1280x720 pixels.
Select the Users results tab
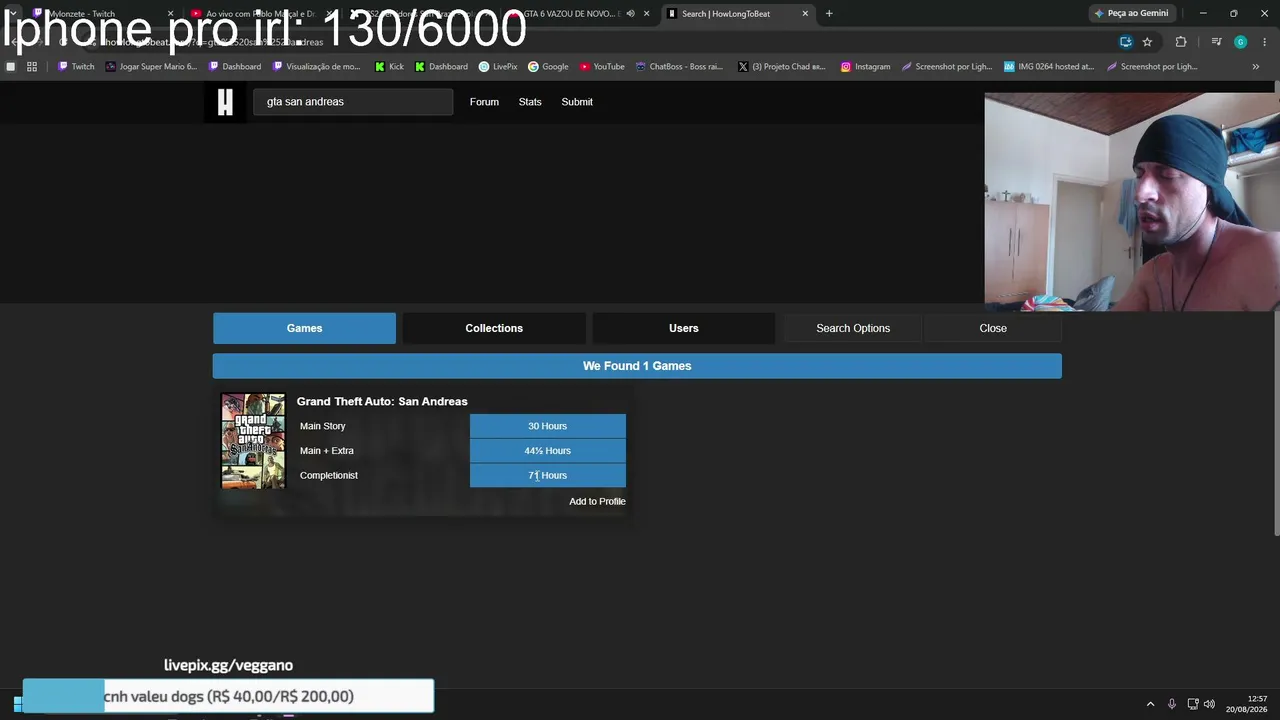pos(684,328)
